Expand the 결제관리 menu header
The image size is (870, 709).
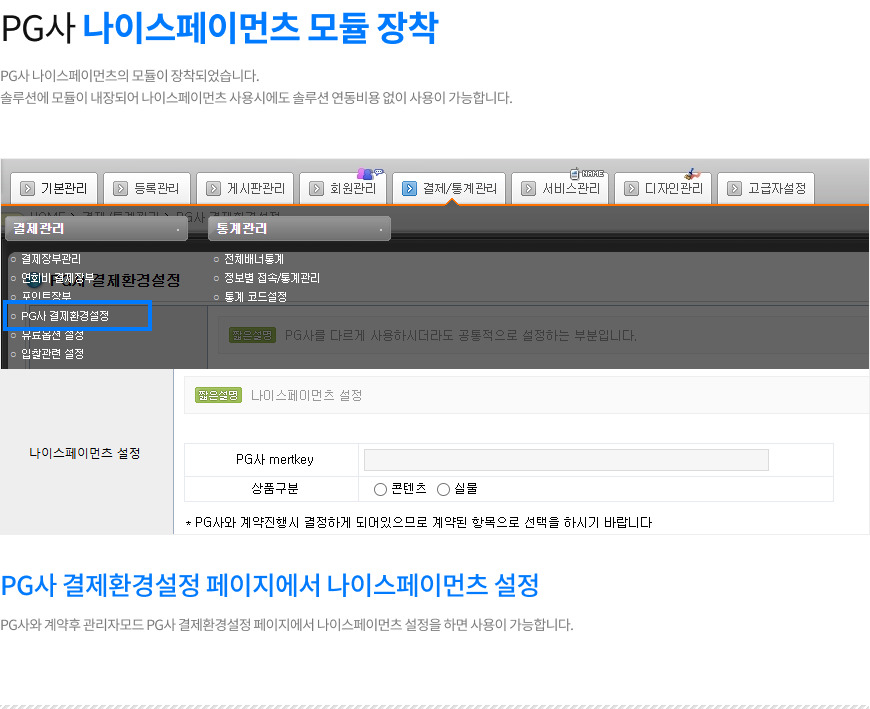(x=97, y=229)
